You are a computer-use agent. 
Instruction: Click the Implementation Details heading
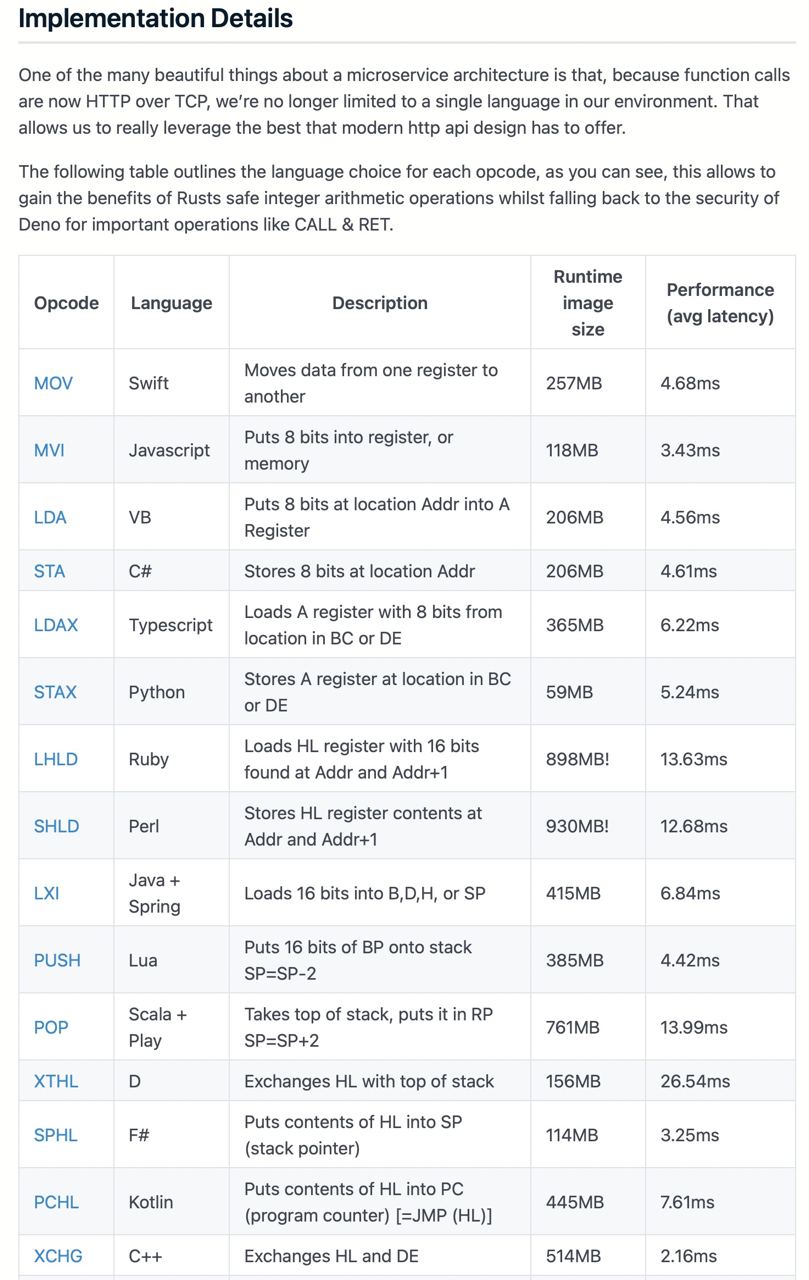(x=155, y=18)
